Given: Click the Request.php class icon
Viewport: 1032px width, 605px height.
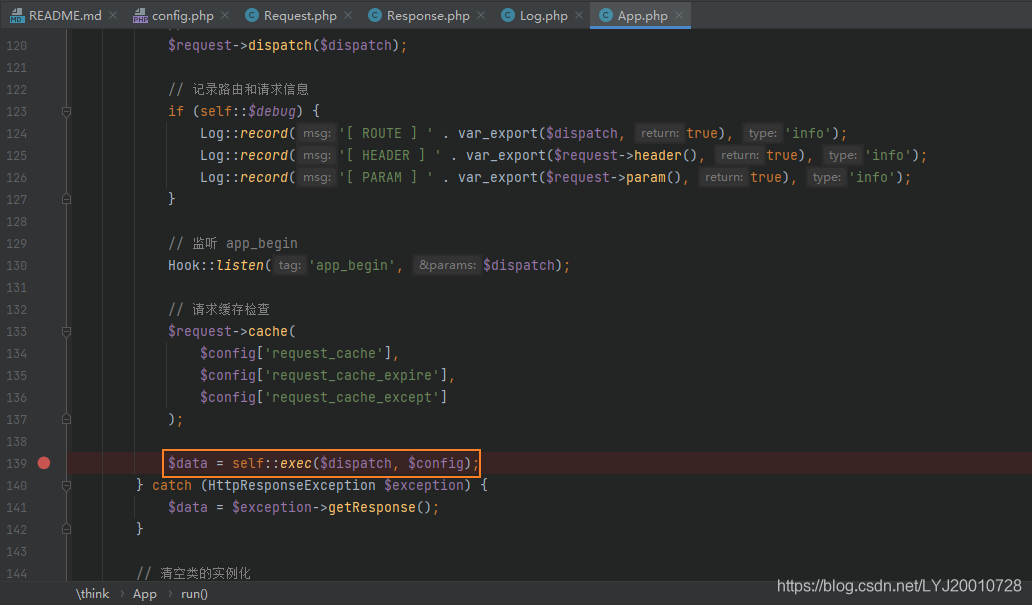Looking at the screenshot, I should (x=251, y=15).
